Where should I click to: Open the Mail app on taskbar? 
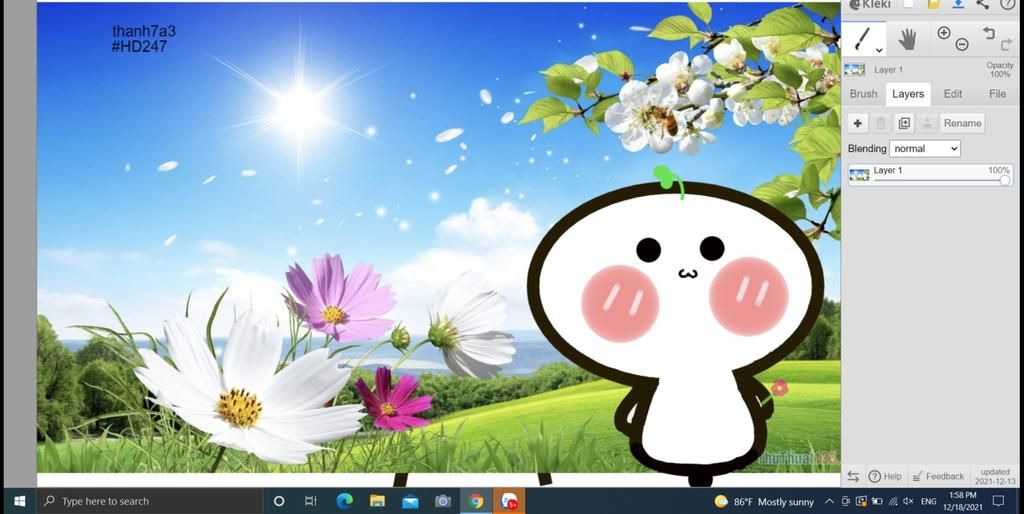click(x=410, y=501)
